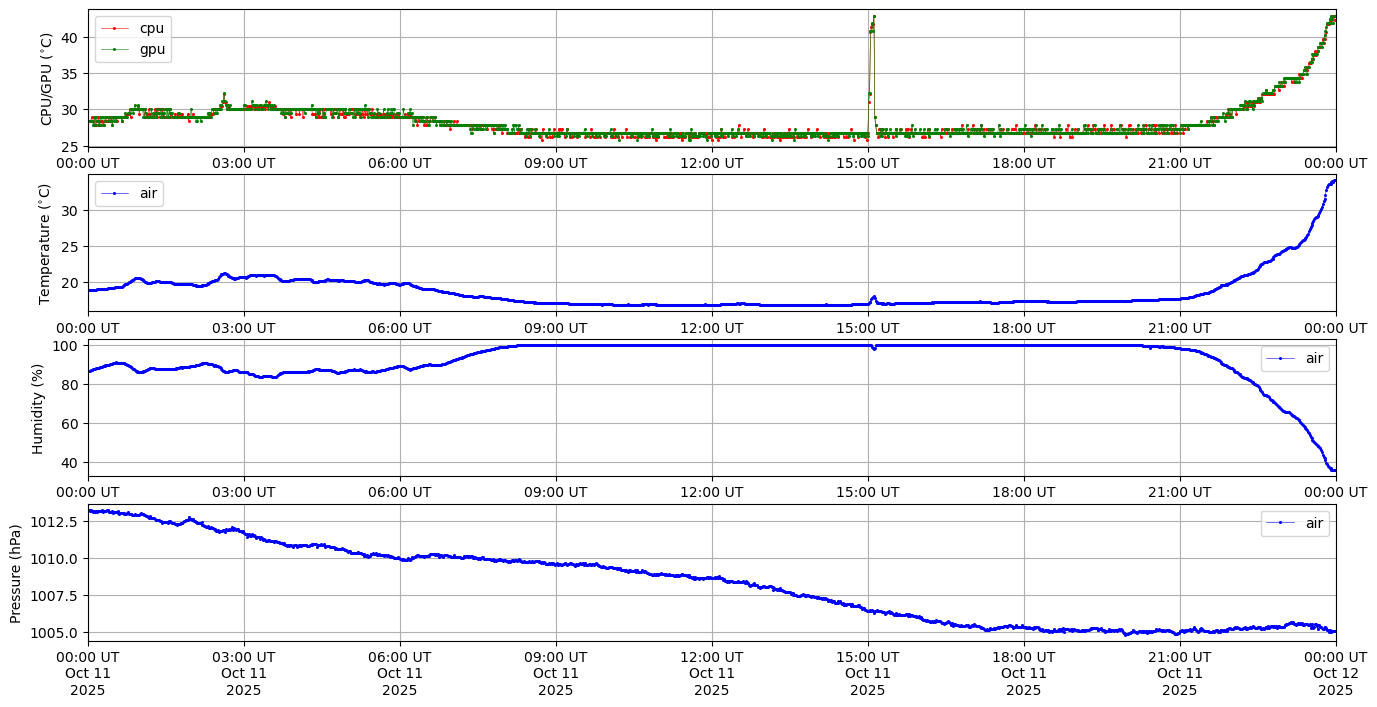Viewport: 1377px width, 707px height.
Task: Select the Pressure (hPa) y-axis label
Action: pos(16,573)
